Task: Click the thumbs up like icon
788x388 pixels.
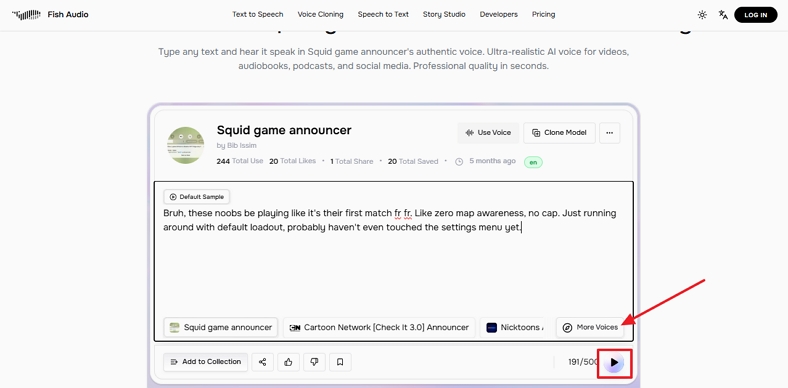Action: (288, 362)
